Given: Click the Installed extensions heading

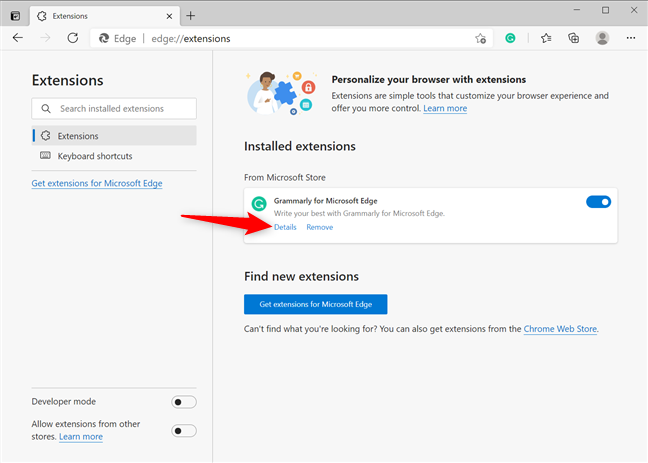Looking at the screenshot, I should tap(300, 146).
